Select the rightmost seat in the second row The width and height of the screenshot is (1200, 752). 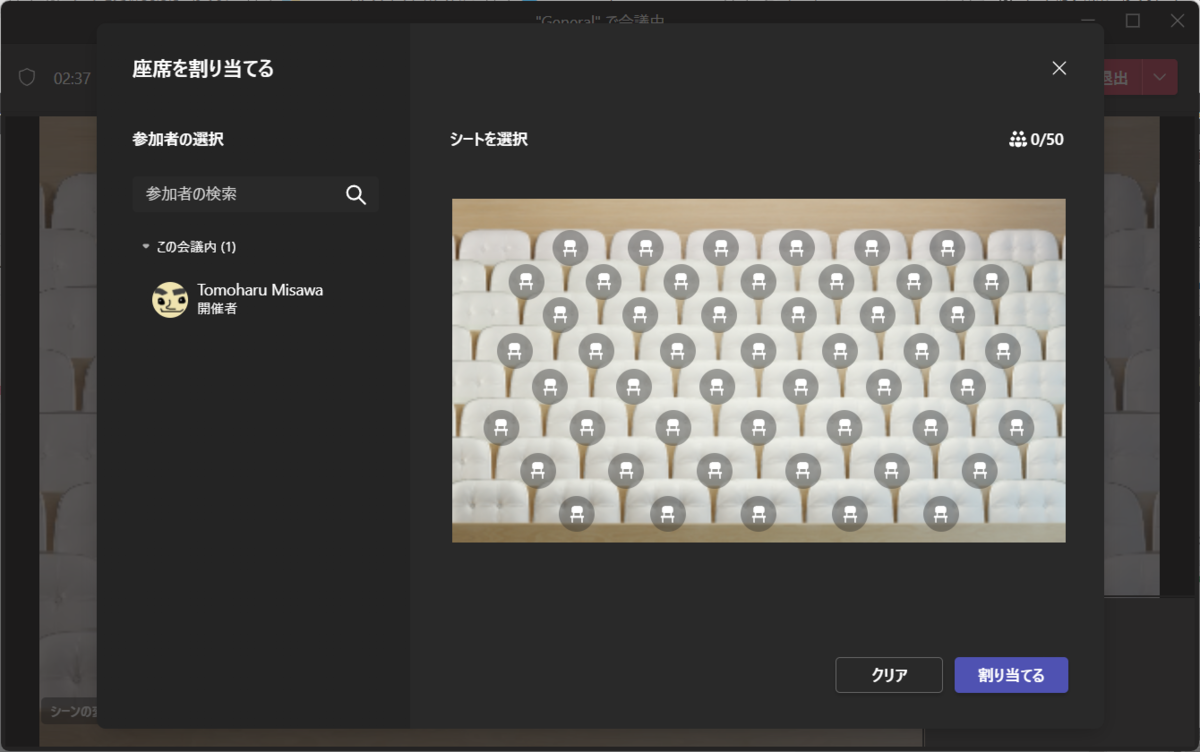[x=991, y=281]
